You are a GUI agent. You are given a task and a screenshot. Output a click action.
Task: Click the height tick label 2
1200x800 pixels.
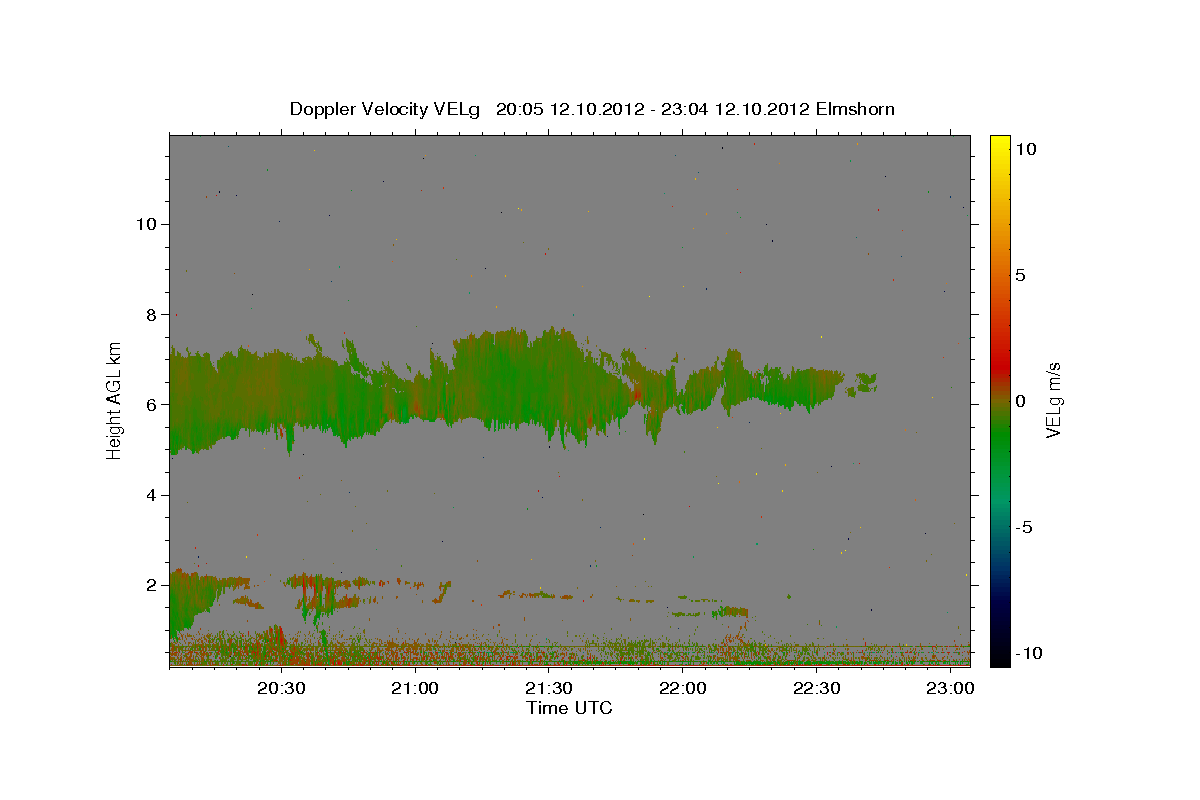point(152,585)
